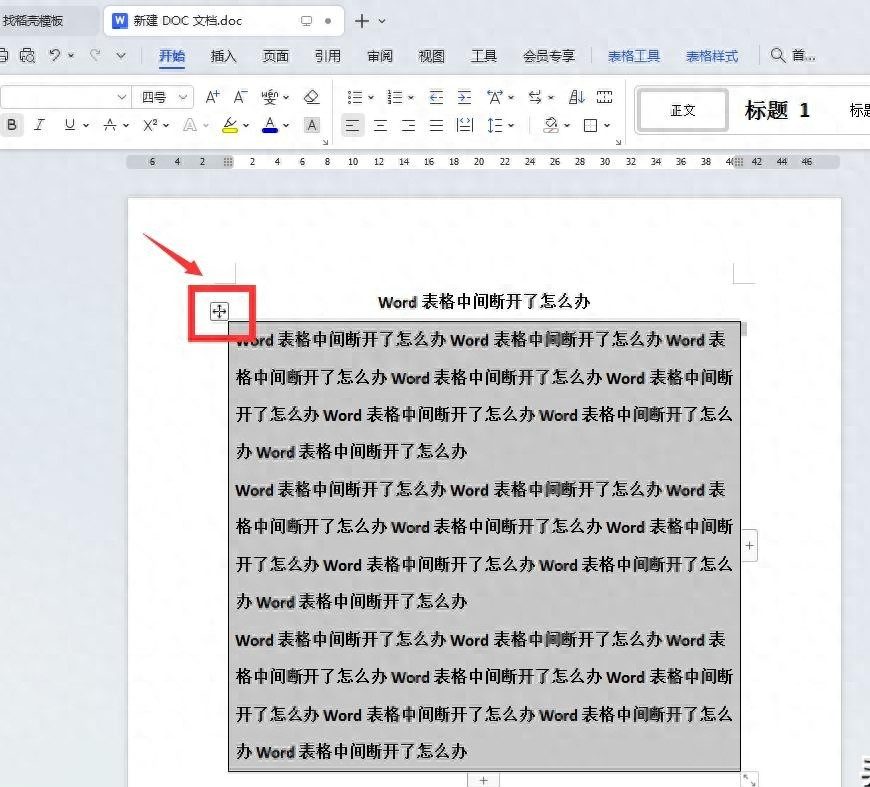Increase font size with the A+ button

212,98
